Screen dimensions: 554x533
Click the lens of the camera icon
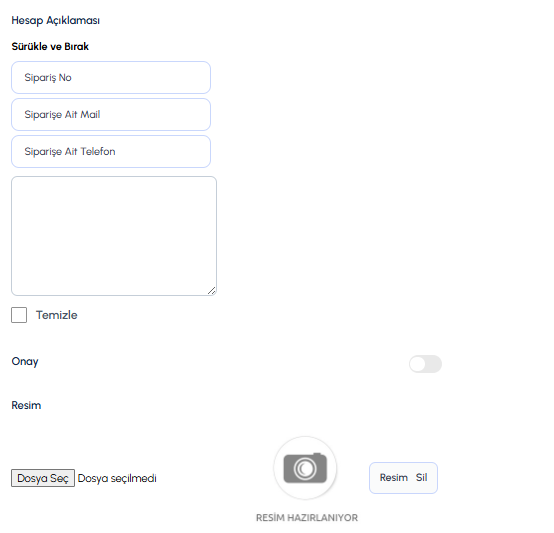305,469
